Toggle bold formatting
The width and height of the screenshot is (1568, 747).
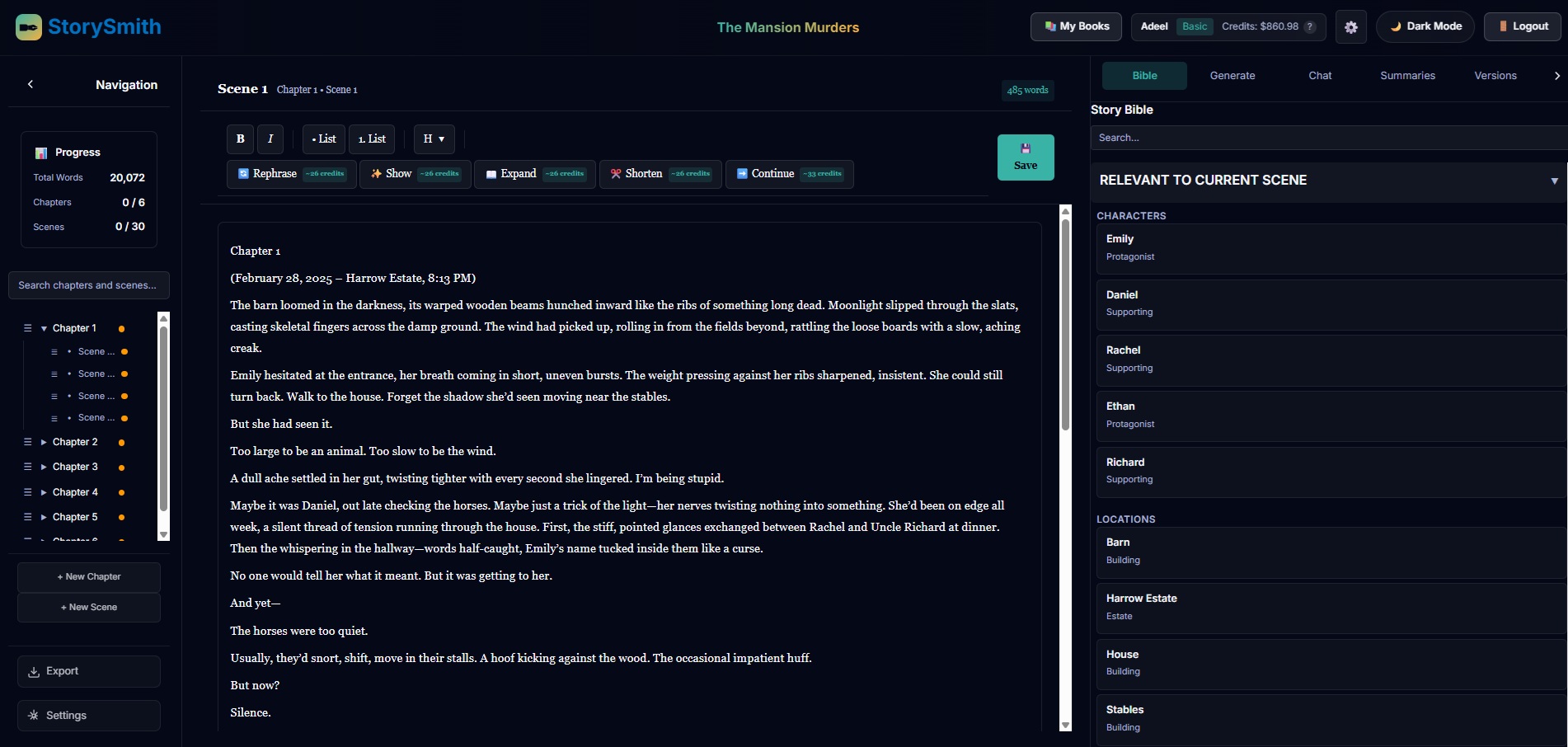240,139
